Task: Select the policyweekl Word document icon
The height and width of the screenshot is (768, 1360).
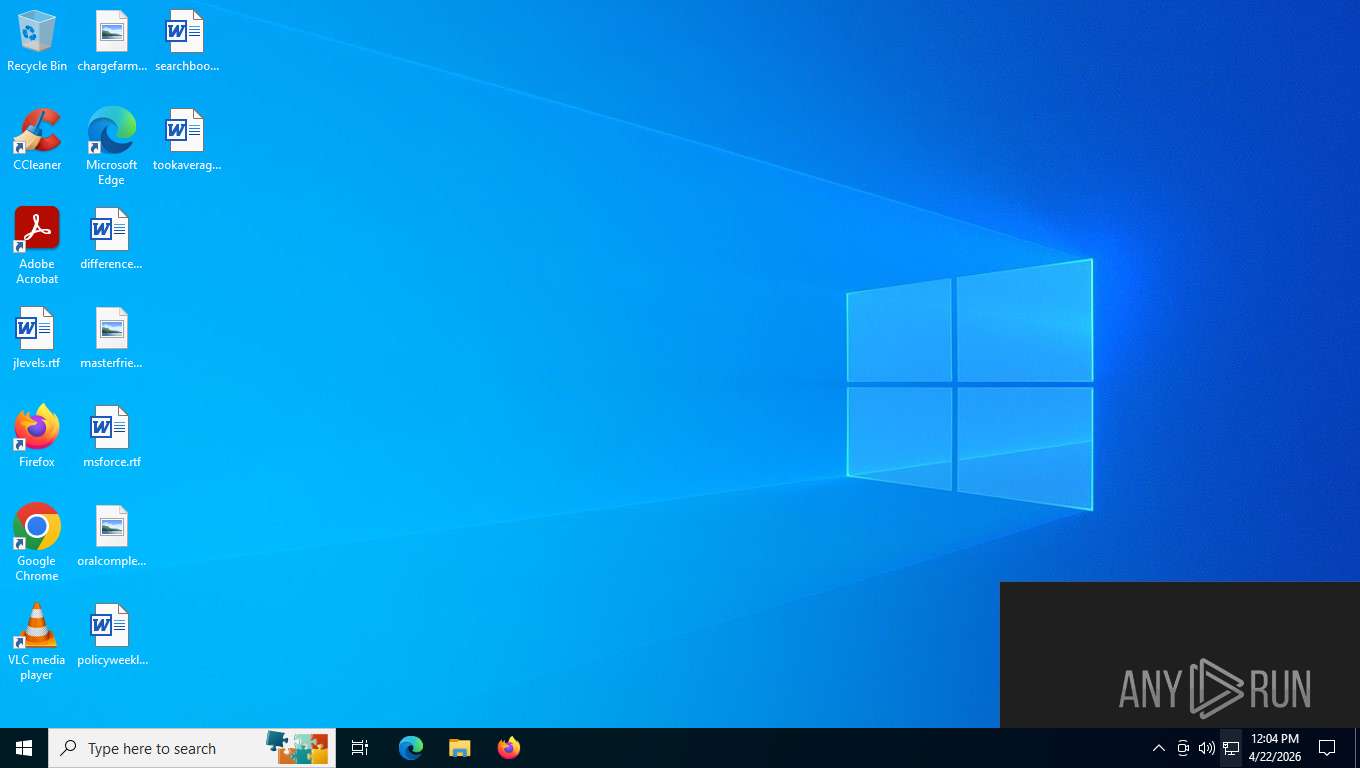Action: coord(112,635)
